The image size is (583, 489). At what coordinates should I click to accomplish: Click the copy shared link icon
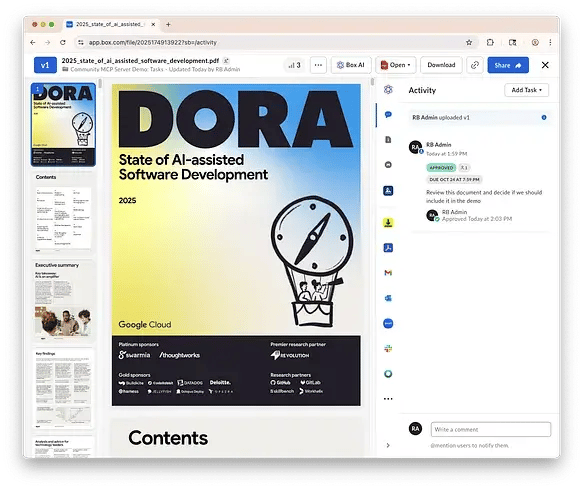[475, 65]
